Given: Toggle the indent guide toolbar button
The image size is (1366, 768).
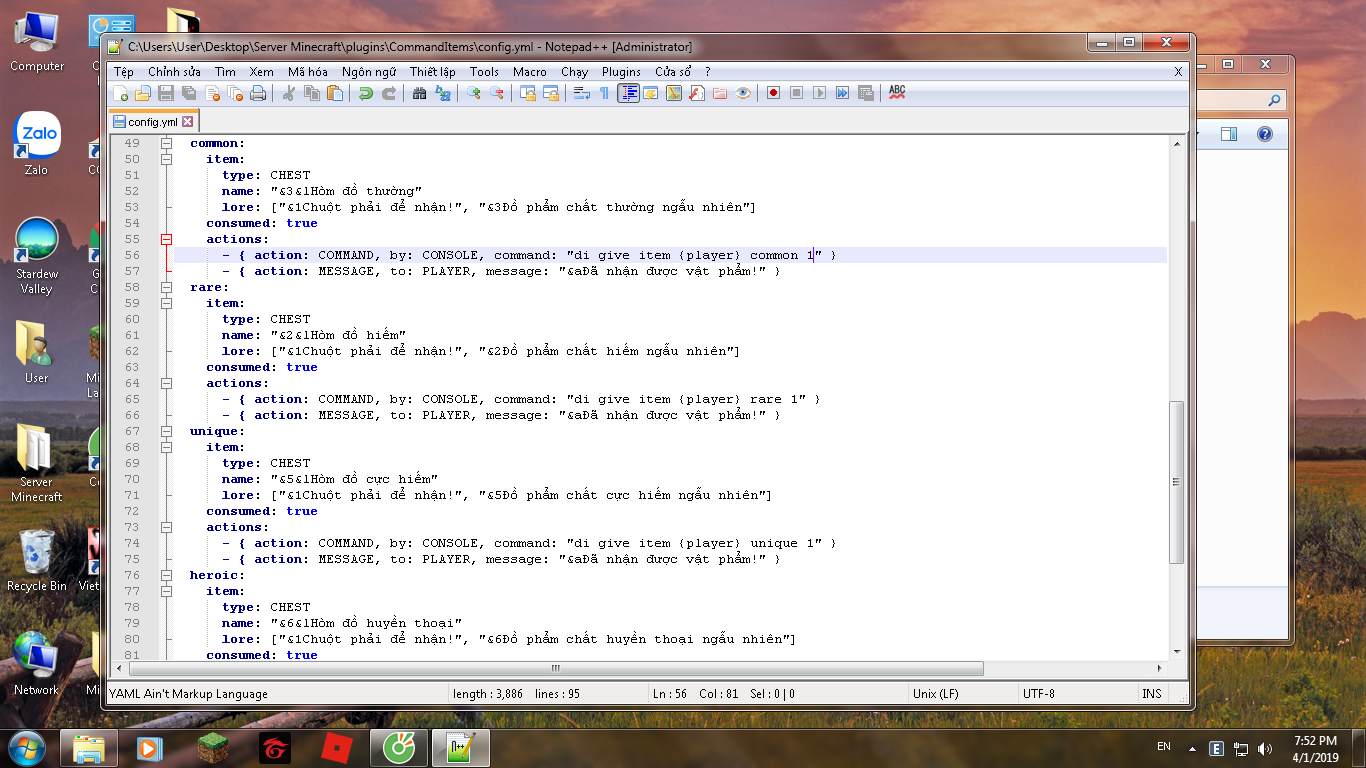Looking at the screenshot, I should pos(628,93).
